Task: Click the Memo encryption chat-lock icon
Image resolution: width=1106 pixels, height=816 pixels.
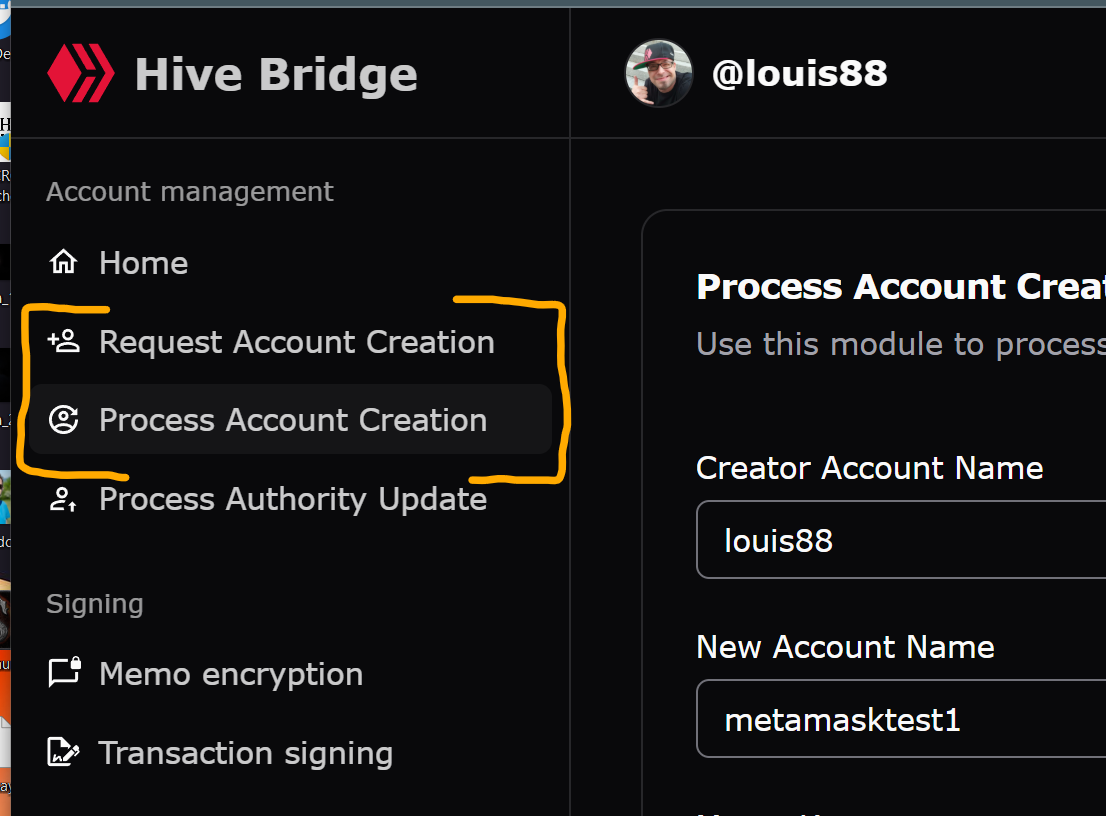Action: point(64,672)
